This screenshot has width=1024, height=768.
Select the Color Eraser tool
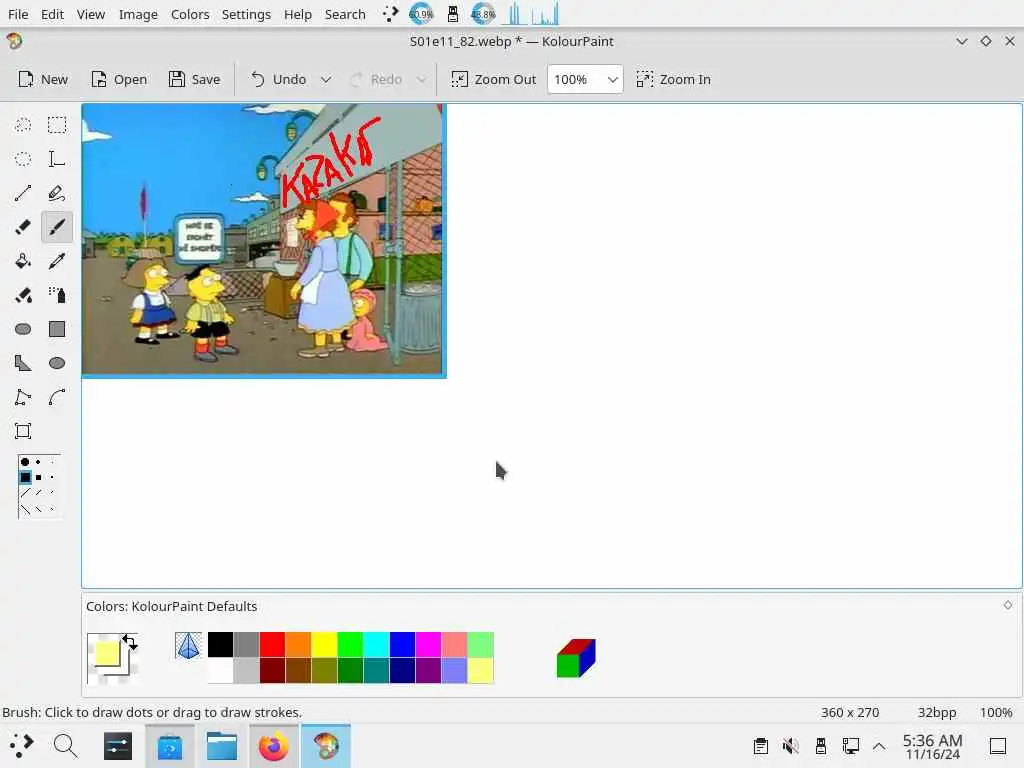point(23,295)
